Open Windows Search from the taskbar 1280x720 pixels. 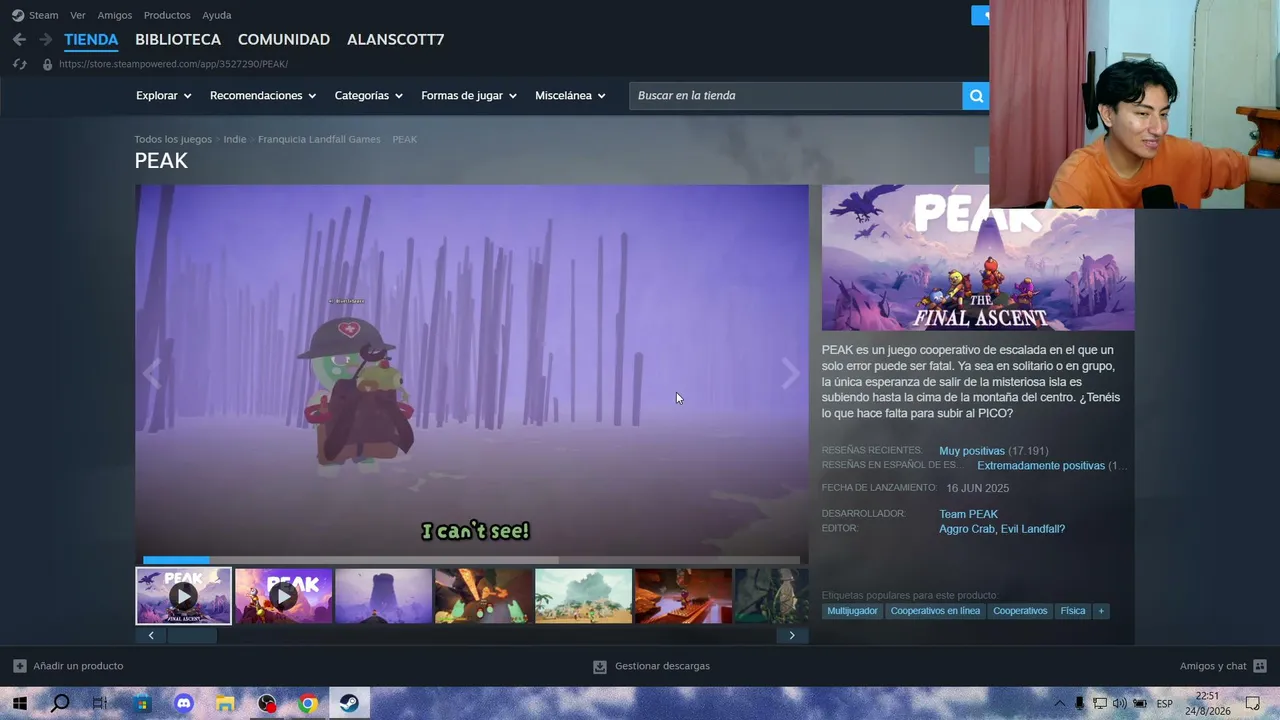60,703
